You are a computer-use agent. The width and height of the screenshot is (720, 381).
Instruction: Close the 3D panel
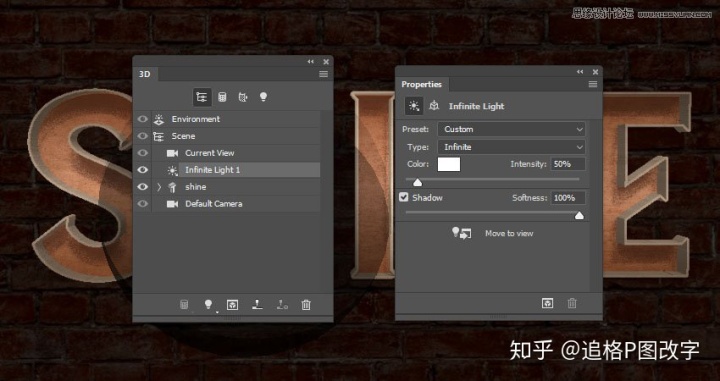[326, 62]
